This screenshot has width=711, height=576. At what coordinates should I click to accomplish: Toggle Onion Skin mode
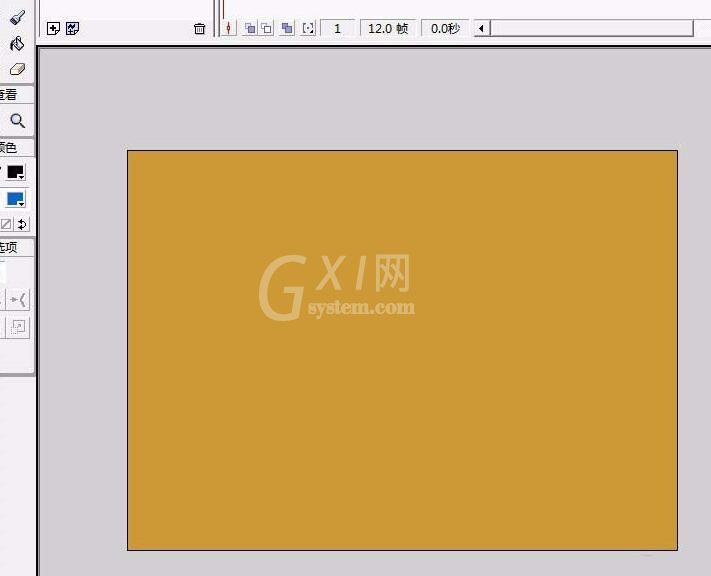[x=250, y=29]
